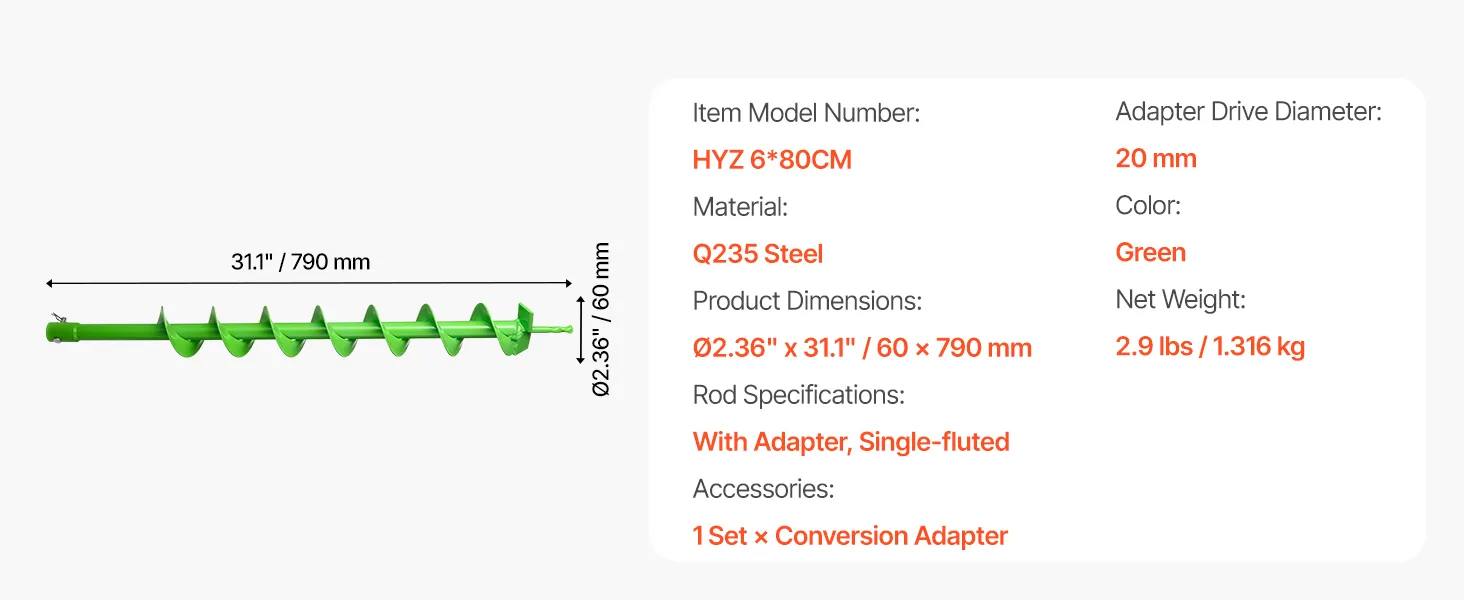Click the vertical diameter dimension arrow

(x=580, y=329)
